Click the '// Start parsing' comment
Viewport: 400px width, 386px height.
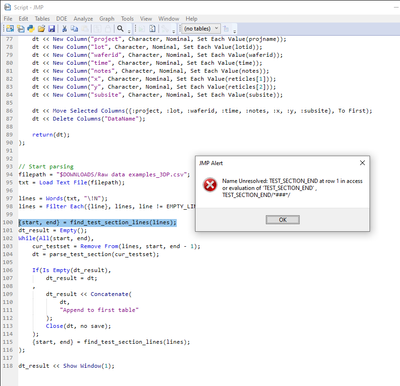coord(46,166)
